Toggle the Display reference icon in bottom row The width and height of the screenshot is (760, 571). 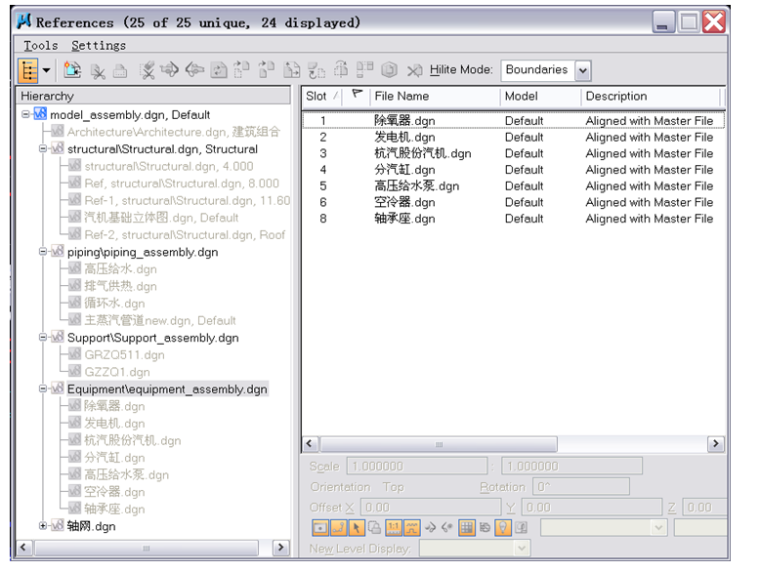click(320, 528)
